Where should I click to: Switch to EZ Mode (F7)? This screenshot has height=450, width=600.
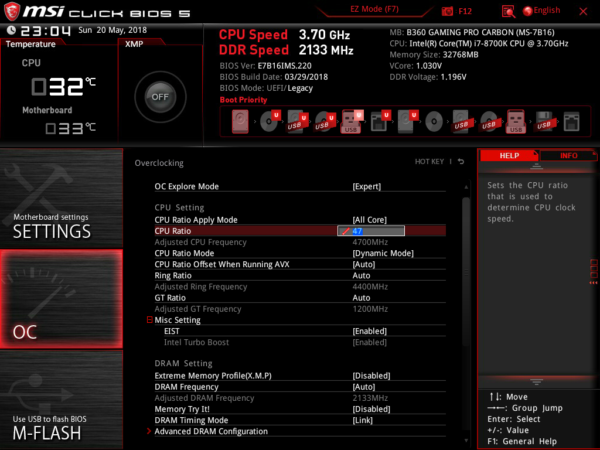click(374, 9)
